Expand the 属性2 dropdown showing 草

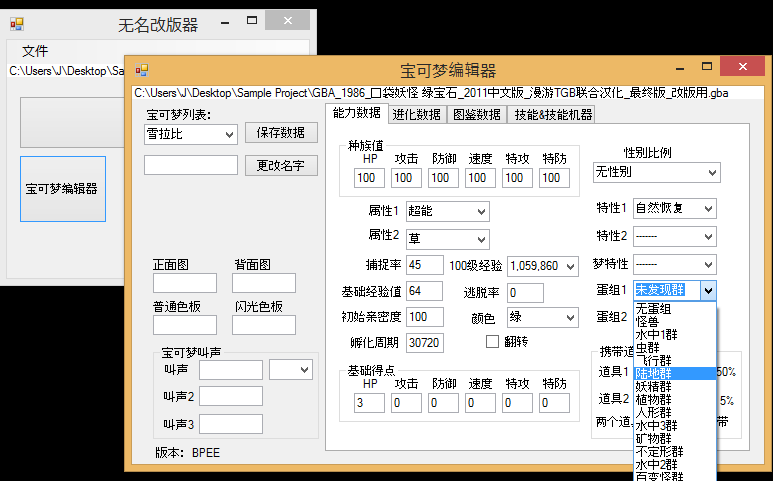[448, 239]
